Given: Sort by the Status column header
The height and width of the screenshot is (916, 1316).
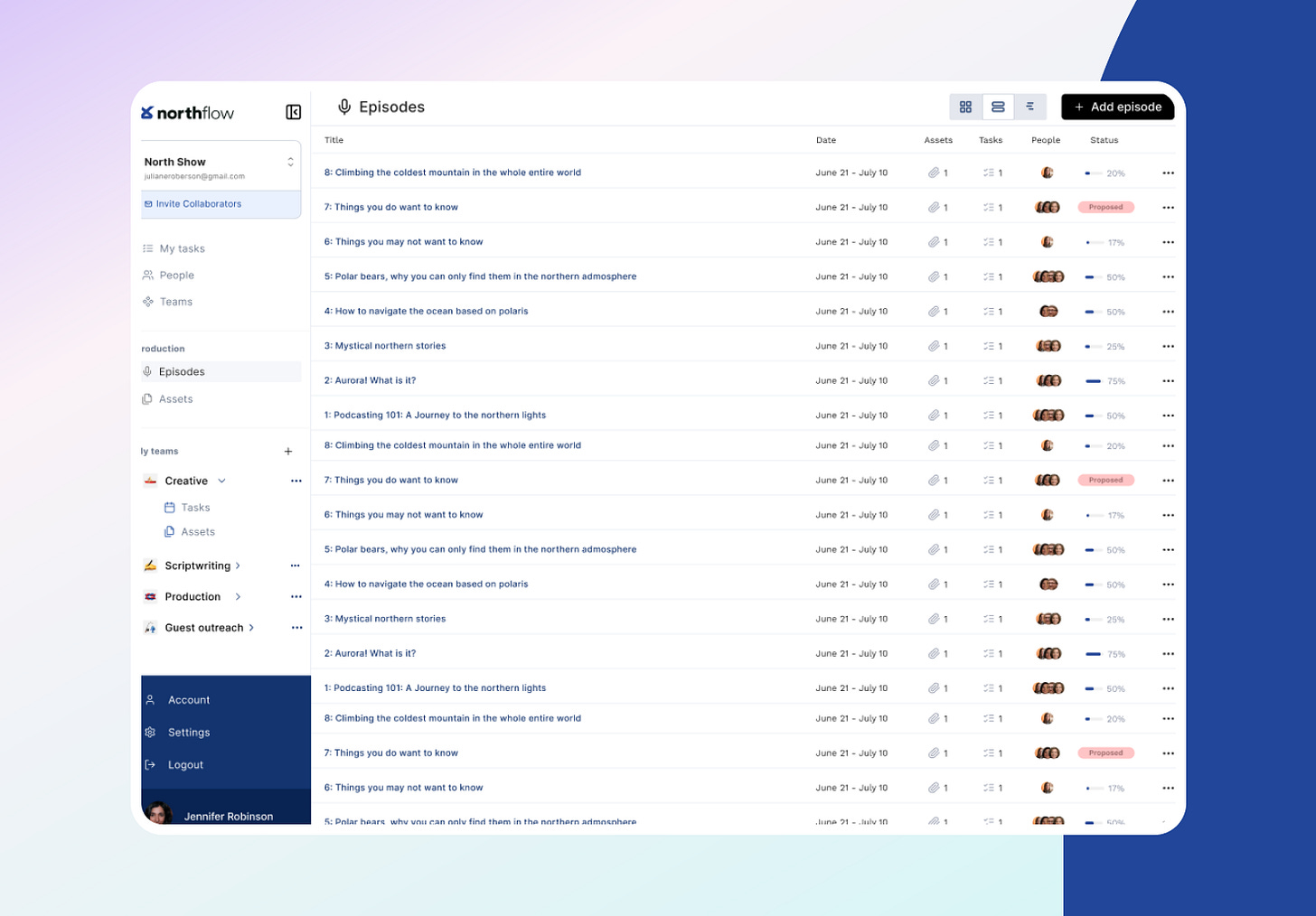Looking at the screenshot, I should click(1104, 140).
